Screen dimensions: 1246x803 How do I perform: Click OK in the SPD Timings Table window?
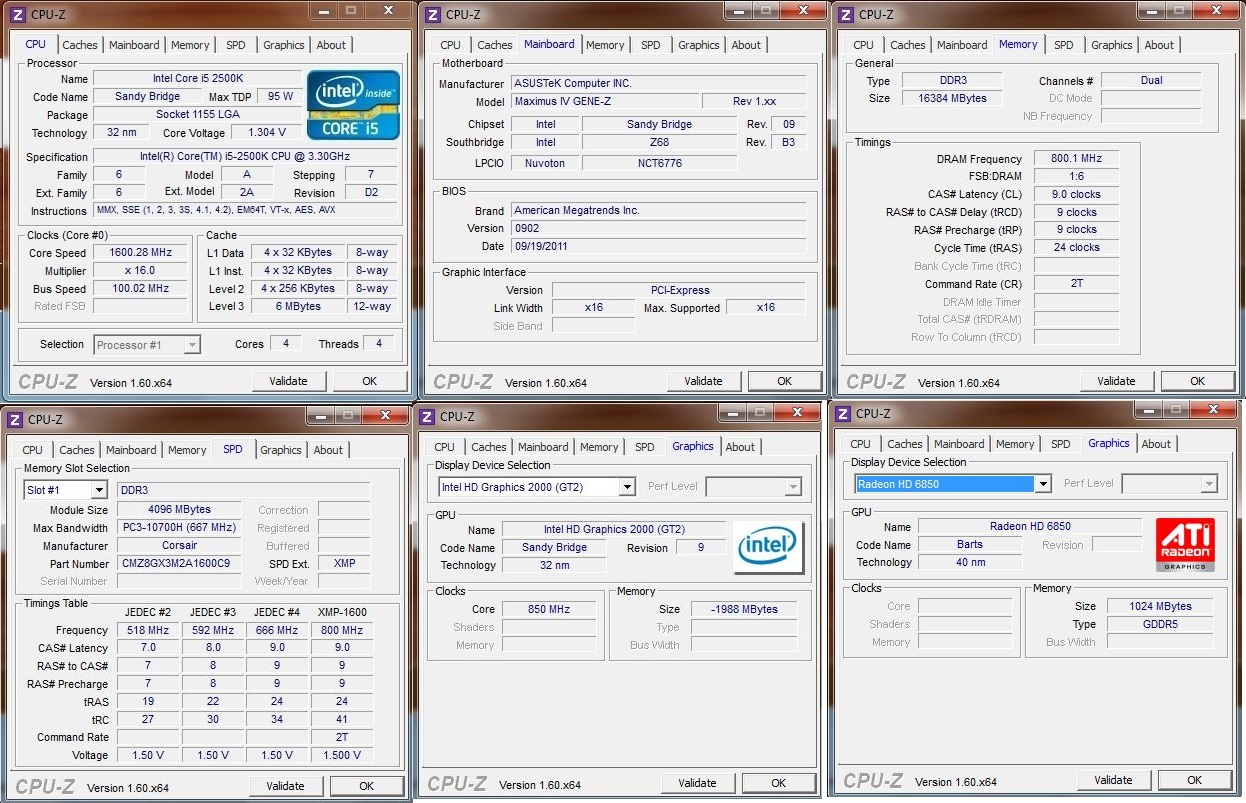(367, 786)
